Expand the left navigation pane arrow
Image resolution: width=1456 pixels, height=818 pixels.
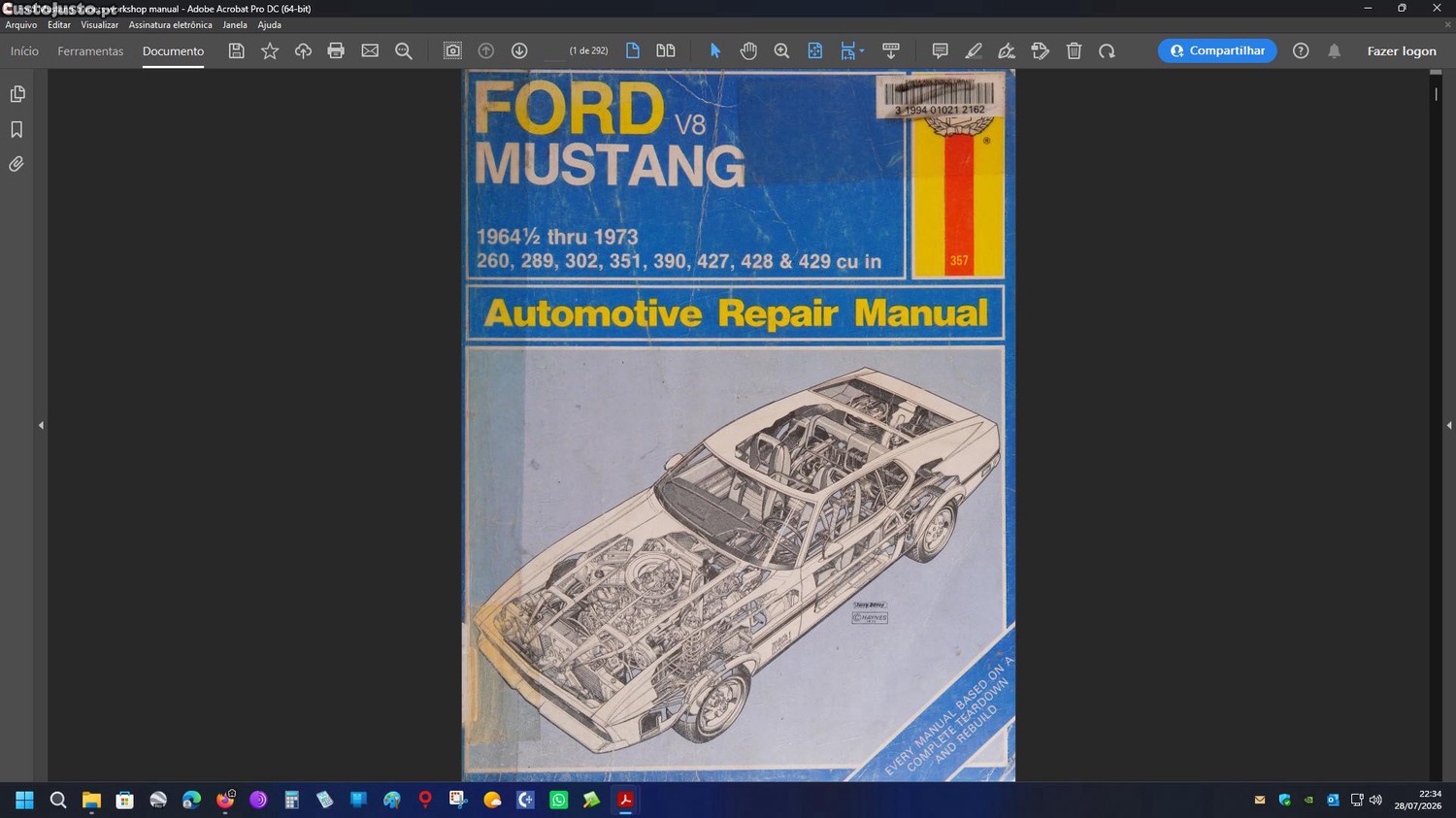click(x=41, y=425)
